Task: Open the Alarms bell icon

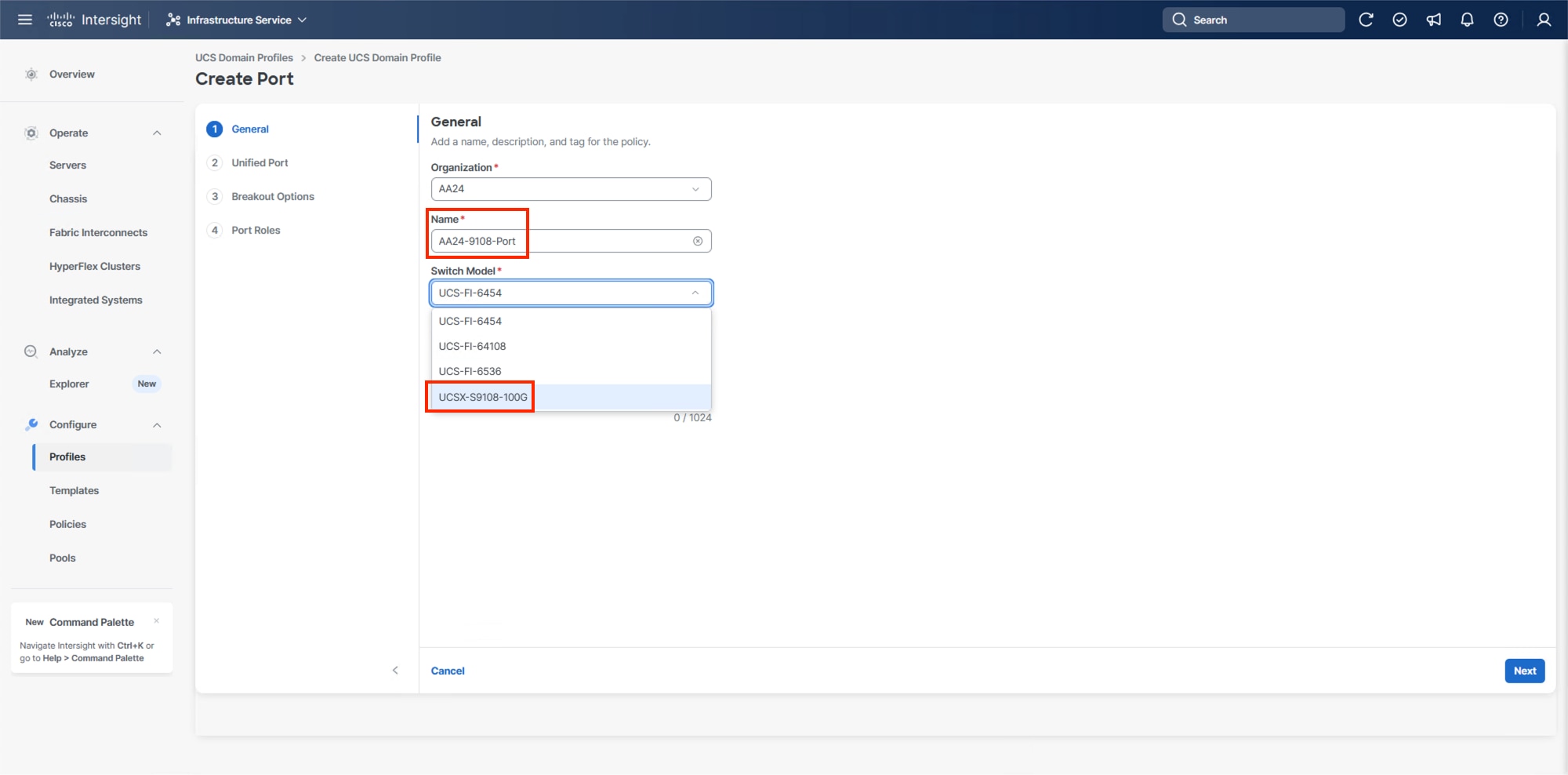Action: click(1467, 20)
